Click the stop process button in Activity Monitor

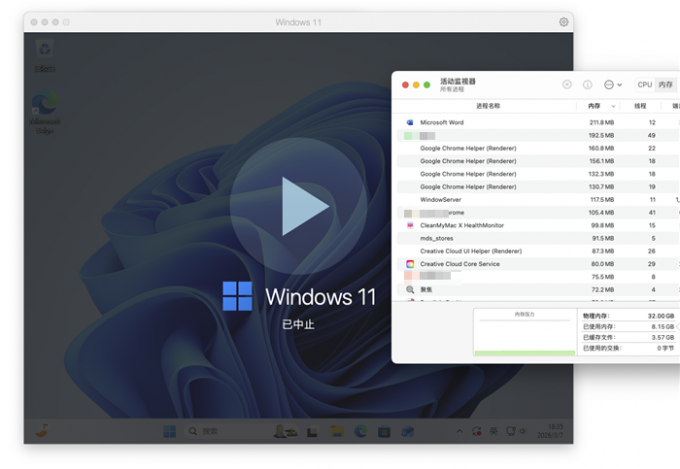point(567,85)
